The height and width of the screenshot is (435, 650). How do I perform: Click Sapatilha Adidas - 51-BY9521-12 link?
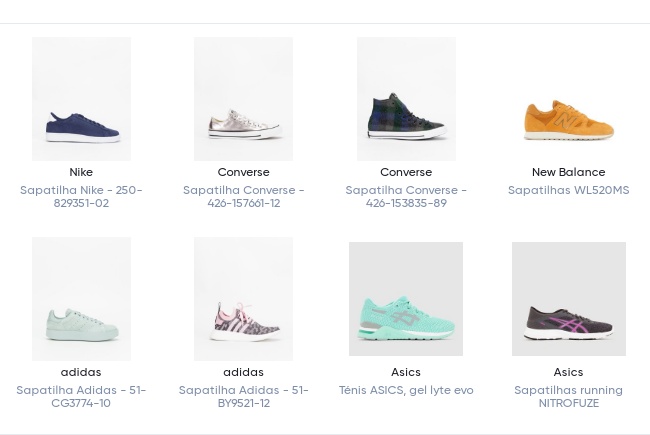tap(243, 397)
